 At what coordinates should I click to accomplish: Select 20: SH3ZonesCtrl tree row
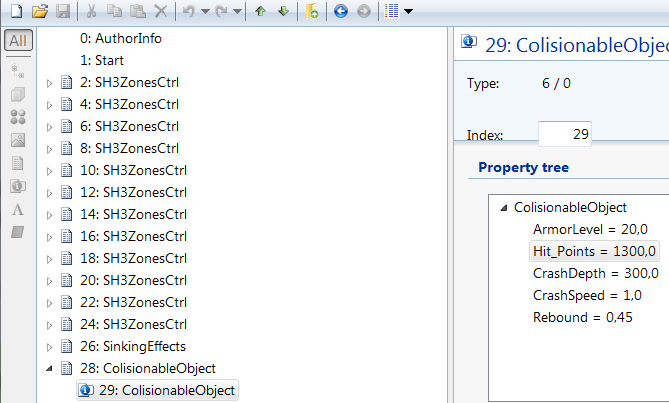pos(134,280)
